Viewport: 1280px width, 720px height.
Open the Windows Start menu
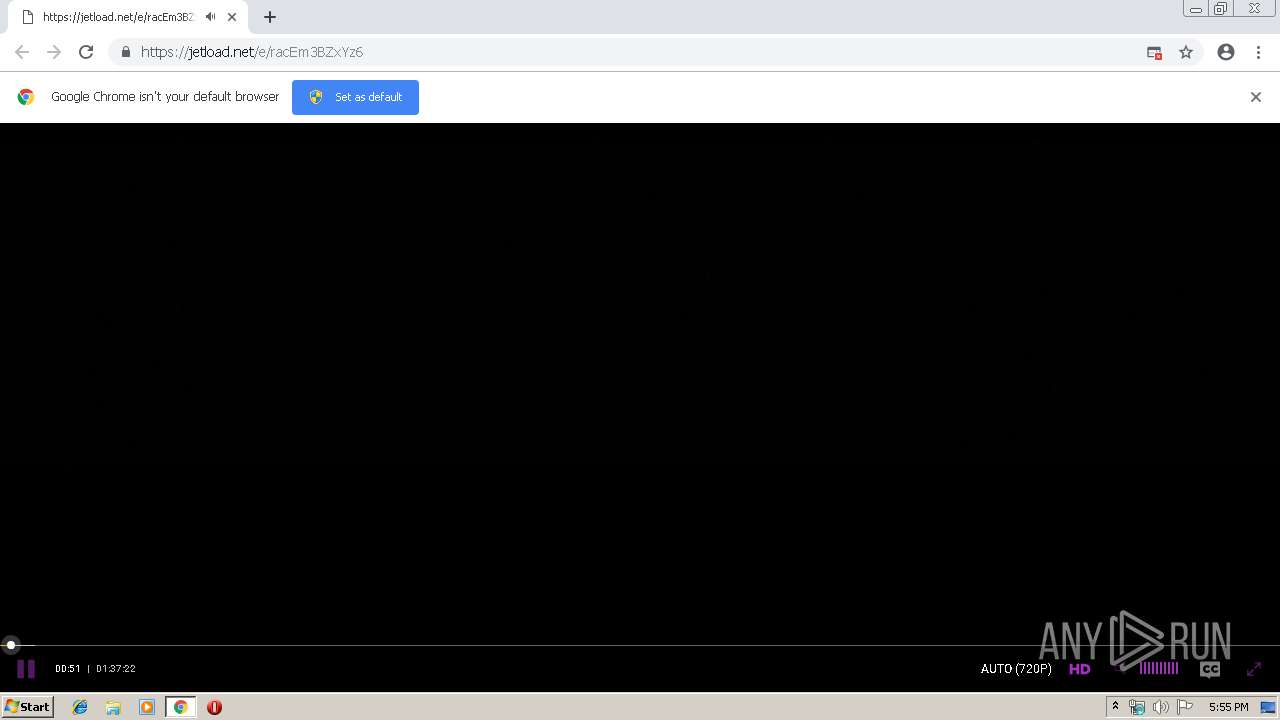click(27, 707)
